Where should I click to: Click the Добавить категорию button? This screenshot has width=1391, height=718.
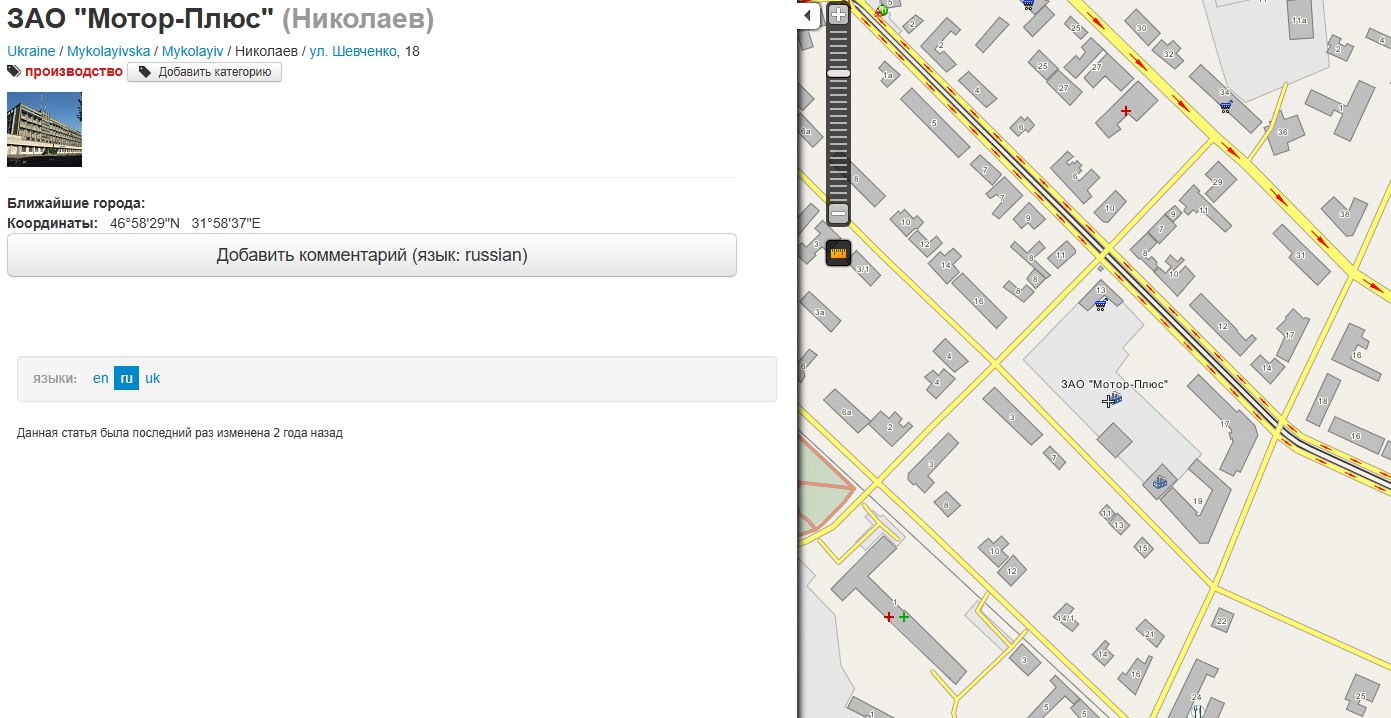point(205,72)
